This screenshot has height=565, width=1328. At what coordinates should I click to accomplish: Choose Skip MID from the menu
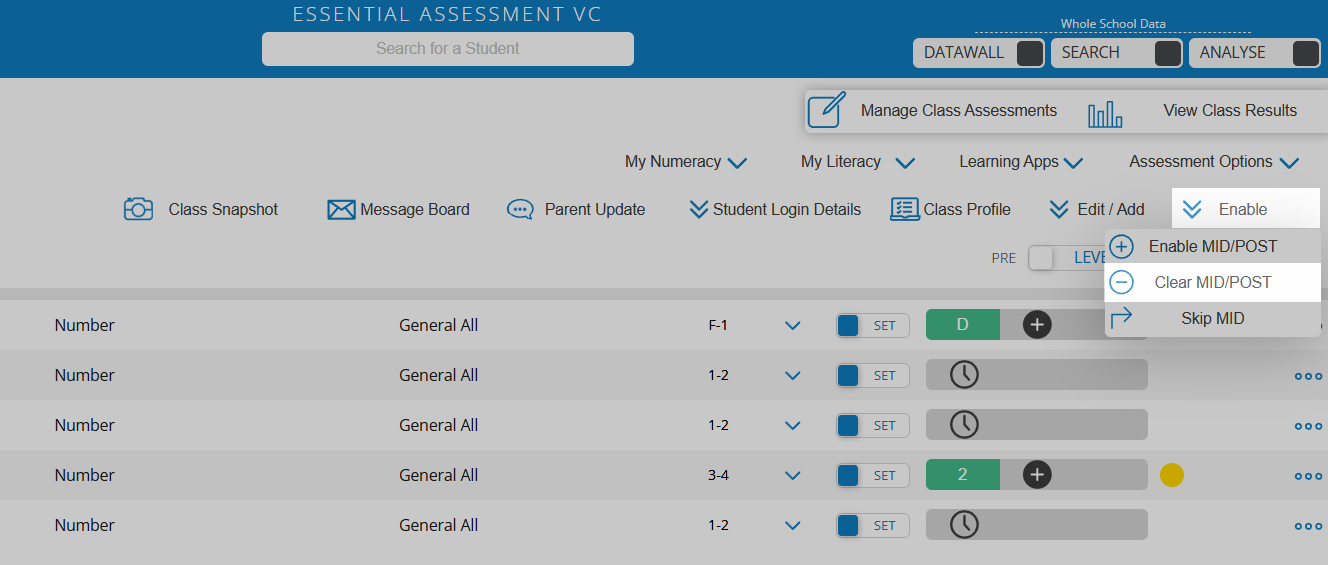1212,319
